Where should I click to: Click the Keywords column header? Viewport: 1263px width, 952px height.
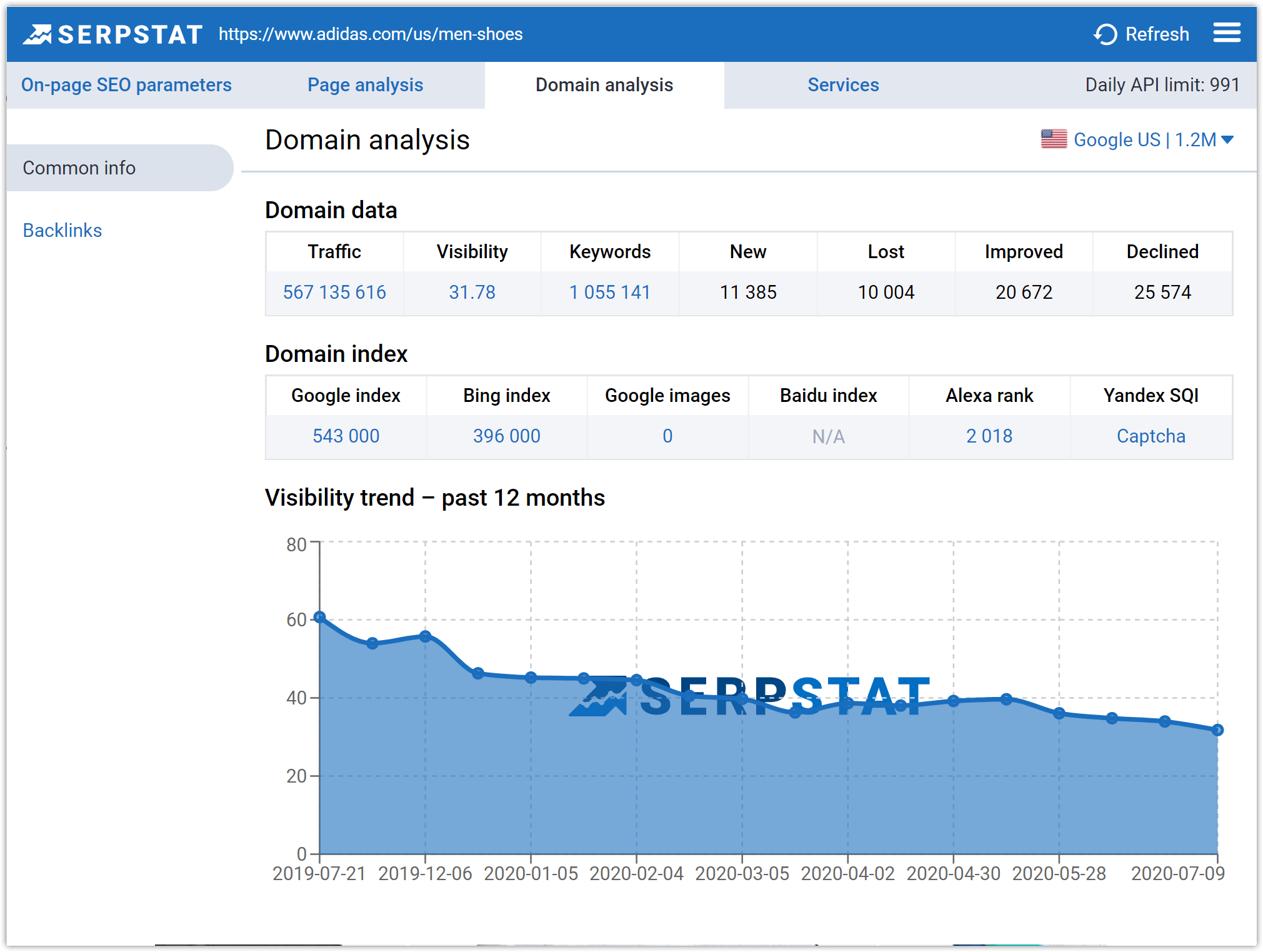coord(610,252)
